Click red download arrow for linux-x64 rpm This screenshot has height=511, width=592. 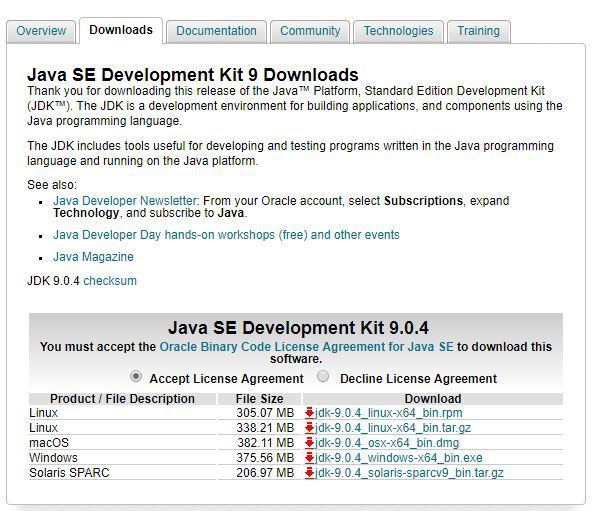tap(310, 412)
